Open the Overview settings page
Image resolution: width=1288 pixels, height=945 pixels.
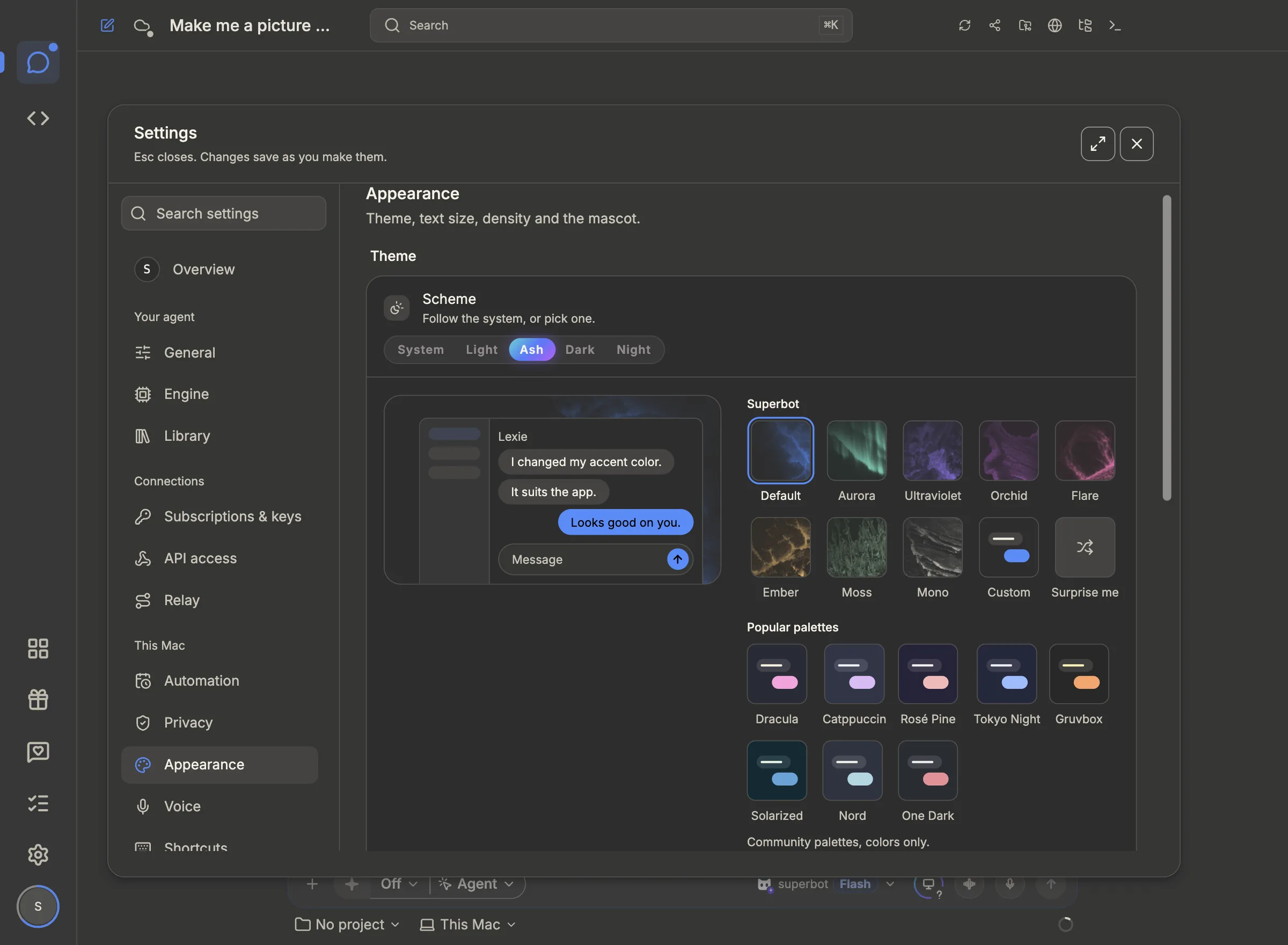pyautogui.click(x=219, y=269)
